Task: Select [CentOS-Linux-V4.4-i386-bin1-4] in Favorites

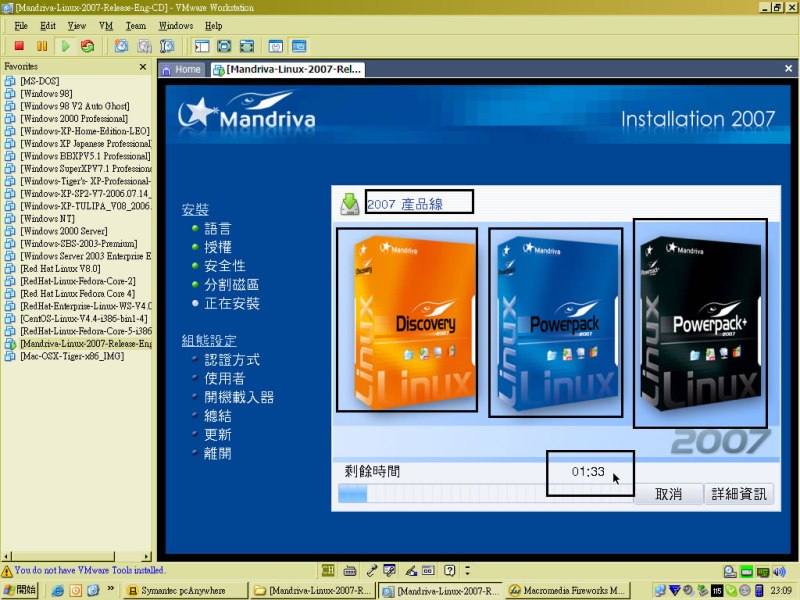Action: (84, 318)
